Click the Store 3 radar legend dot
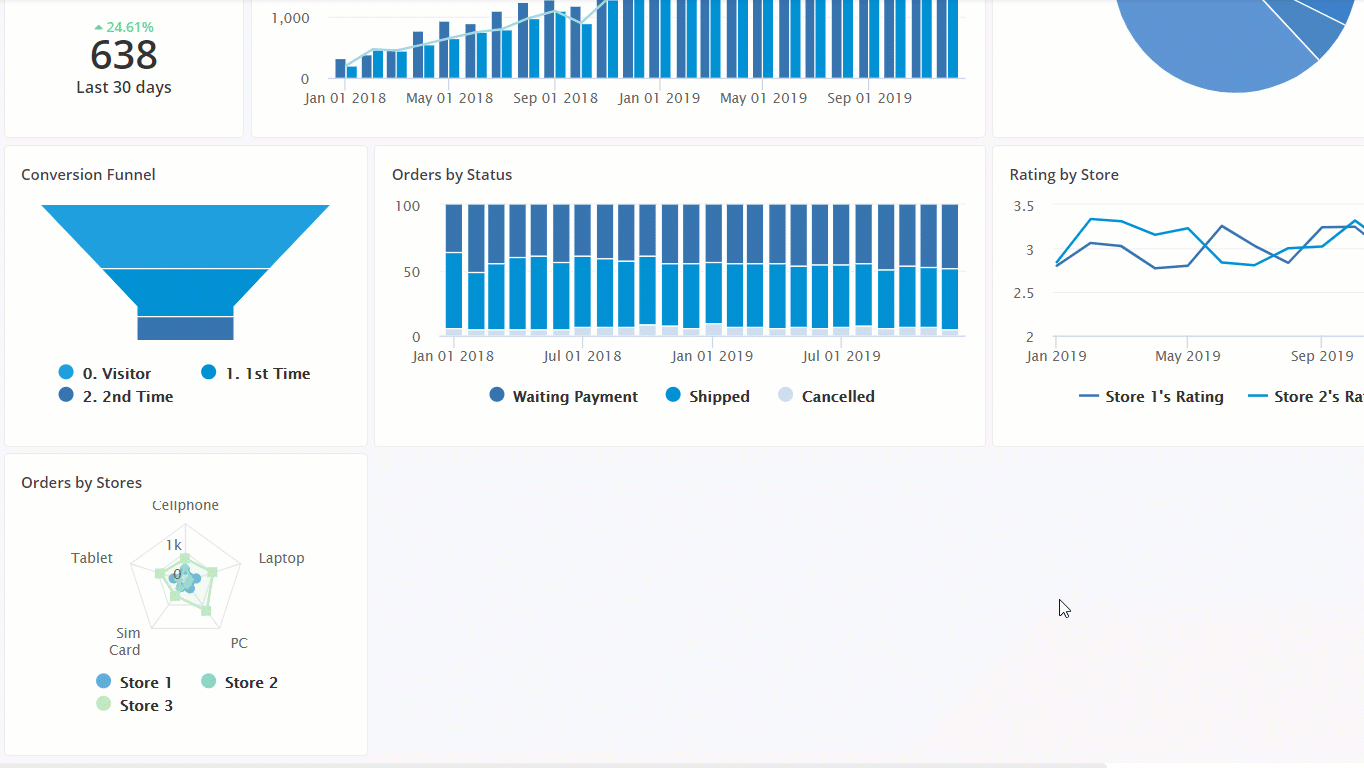 tap(104, 705)
